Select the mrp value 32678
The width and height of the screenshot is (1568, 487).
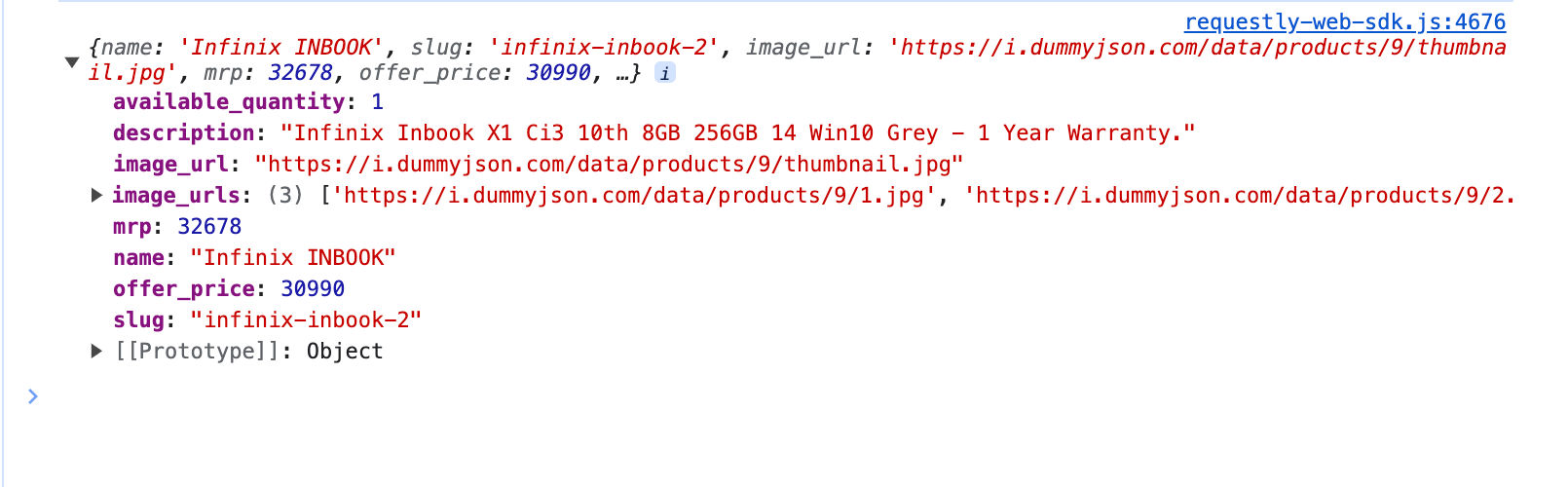(x=209, y=226)
